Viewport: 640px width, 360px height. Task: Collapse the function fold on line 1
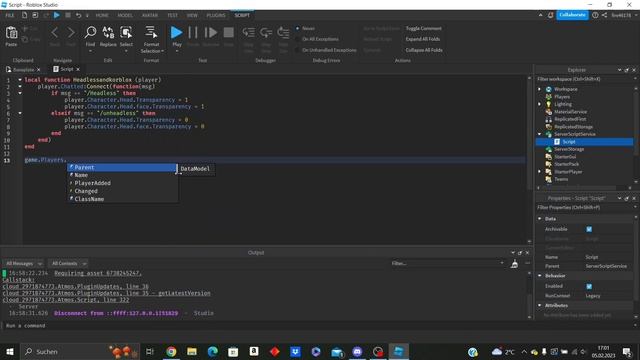20,80
